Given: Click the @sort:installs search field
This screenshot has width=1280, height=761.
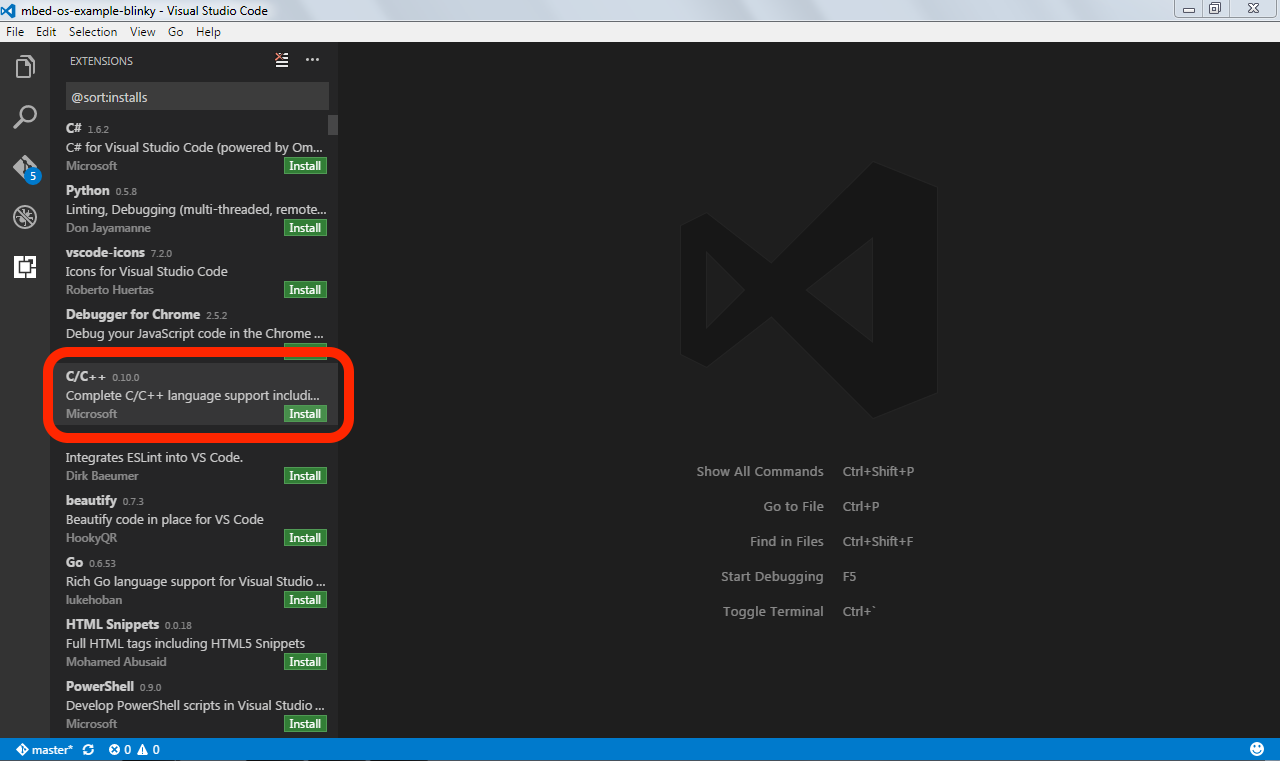Looking at the screenshot, I should [x=197, y=96].
